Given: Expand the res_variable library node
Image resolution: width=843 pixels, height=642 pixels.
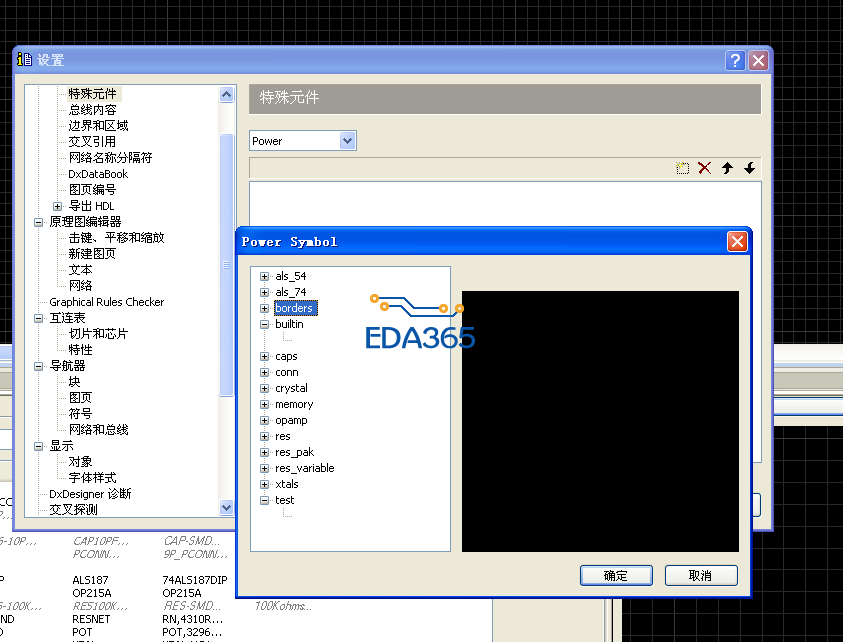Looking at the screenshot, I should [264, 468].
